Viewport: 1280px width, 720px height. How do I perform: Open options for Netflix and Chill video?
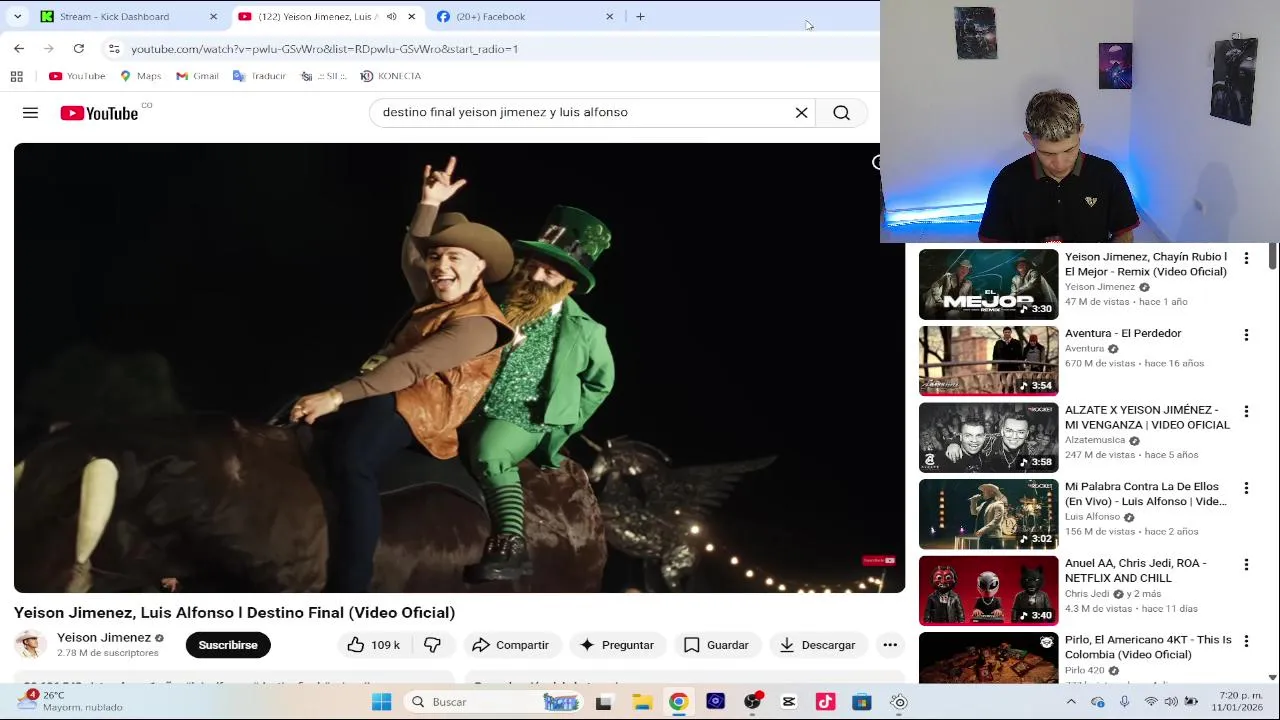[x=1246, y=565]
